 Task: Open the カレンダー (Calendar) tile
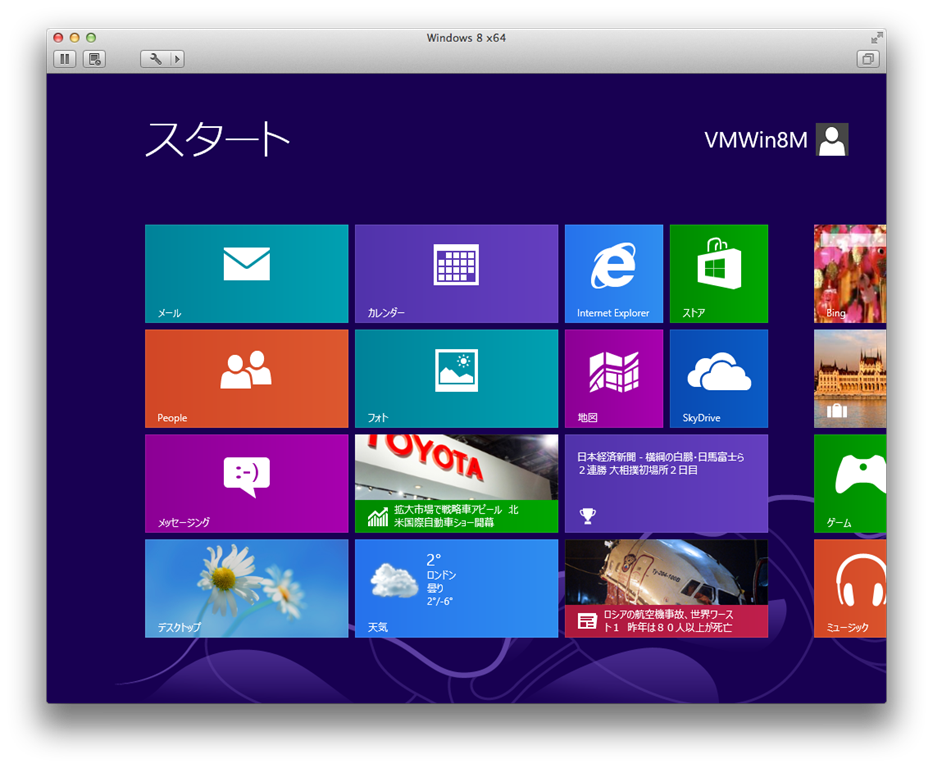456,274
